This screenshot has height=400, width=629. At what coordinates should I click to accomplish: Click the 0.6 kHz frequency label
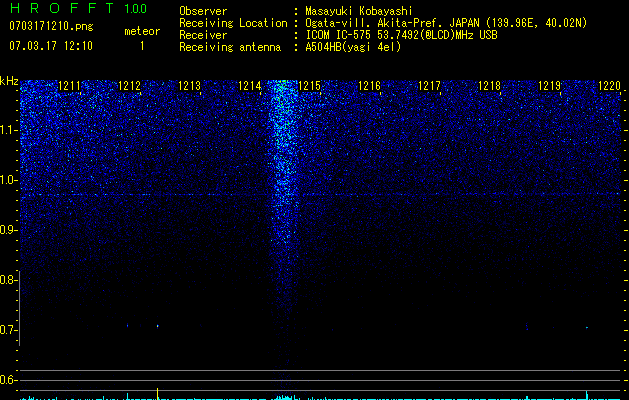(x=8, y=380)
